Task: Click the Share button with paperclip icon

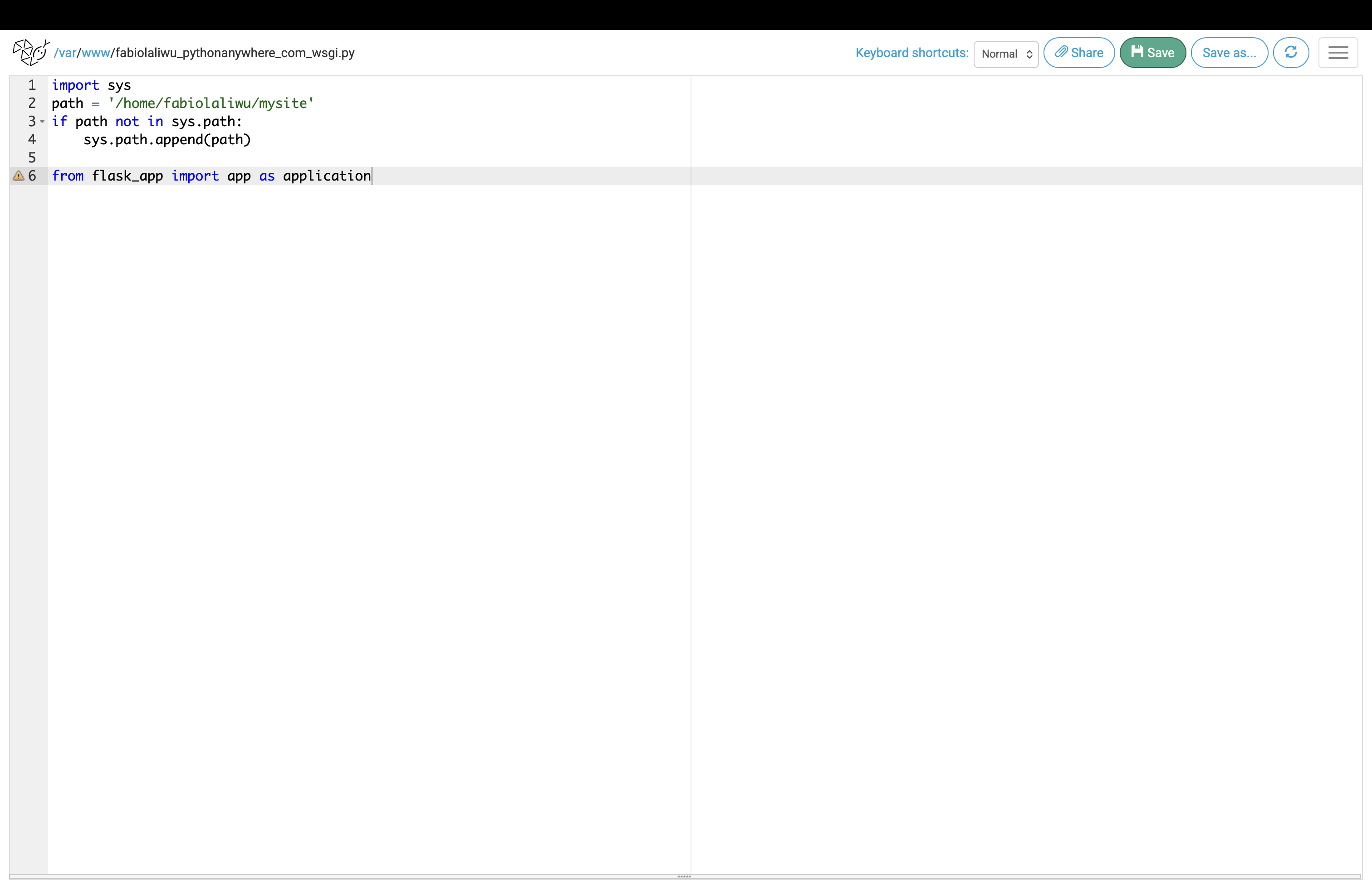Action: [1078, 53]
